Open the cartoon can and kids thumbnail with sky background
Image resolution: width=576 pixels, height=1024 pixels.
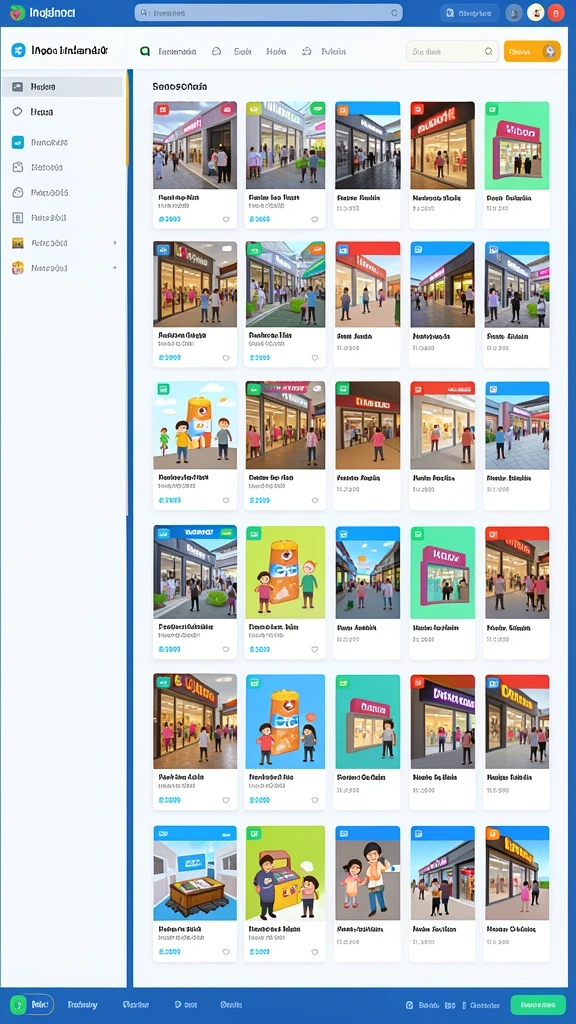(x=195, y=425)
